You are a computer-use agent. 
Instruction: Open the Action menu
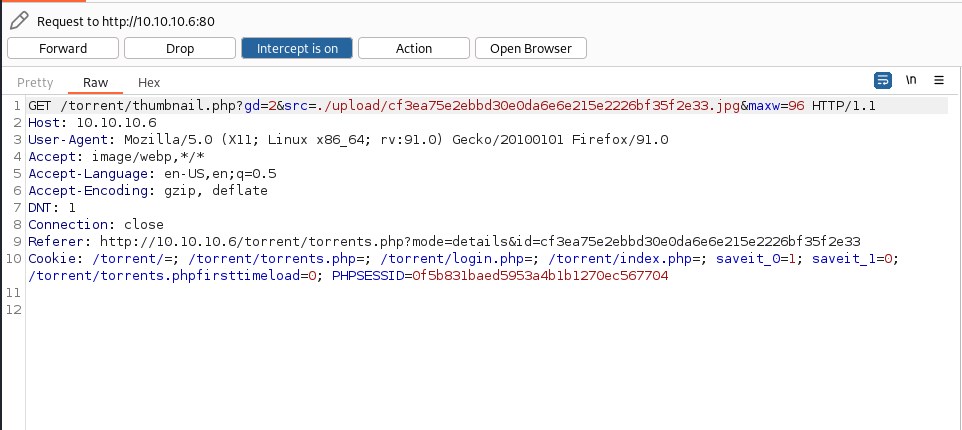(414, 48)
